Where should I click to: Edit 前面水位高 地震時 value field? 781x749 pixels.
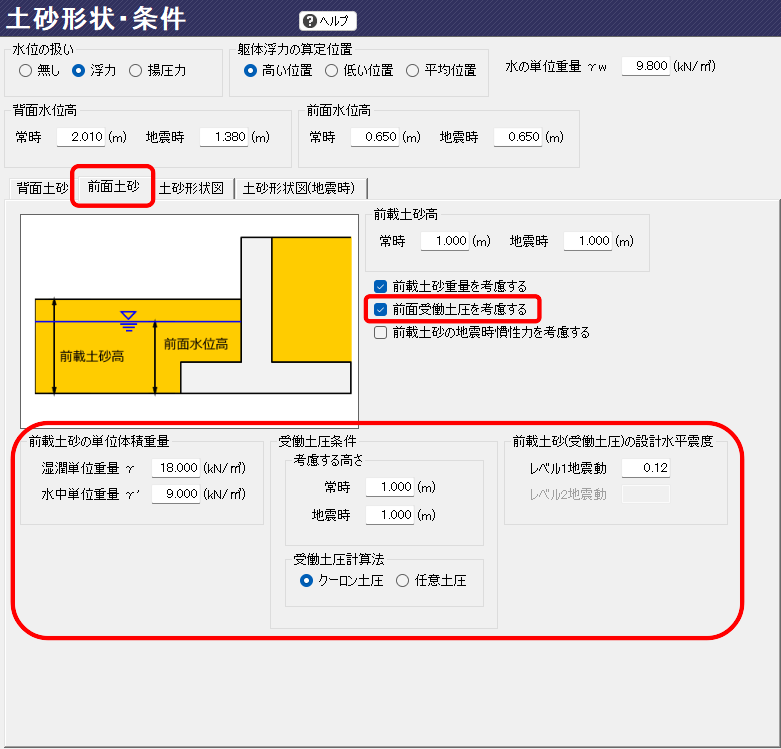(518, 137)
